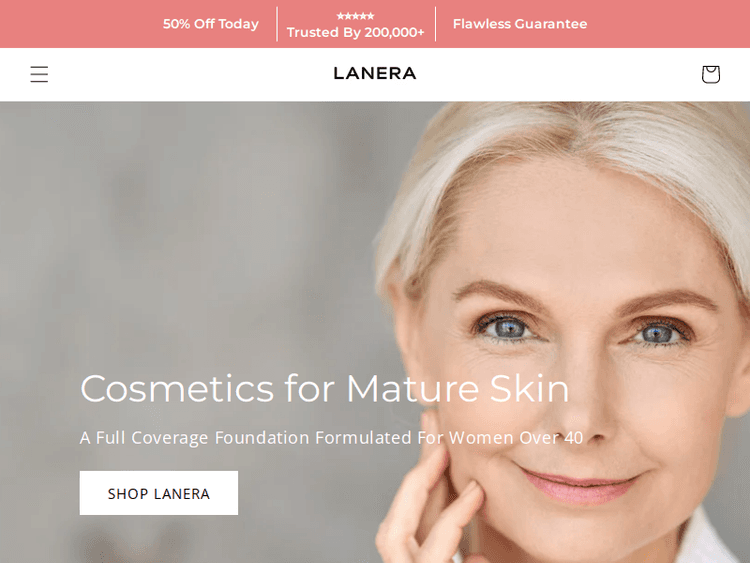
Task: Click the LANERA logo in header
Action: pos(375,73)
